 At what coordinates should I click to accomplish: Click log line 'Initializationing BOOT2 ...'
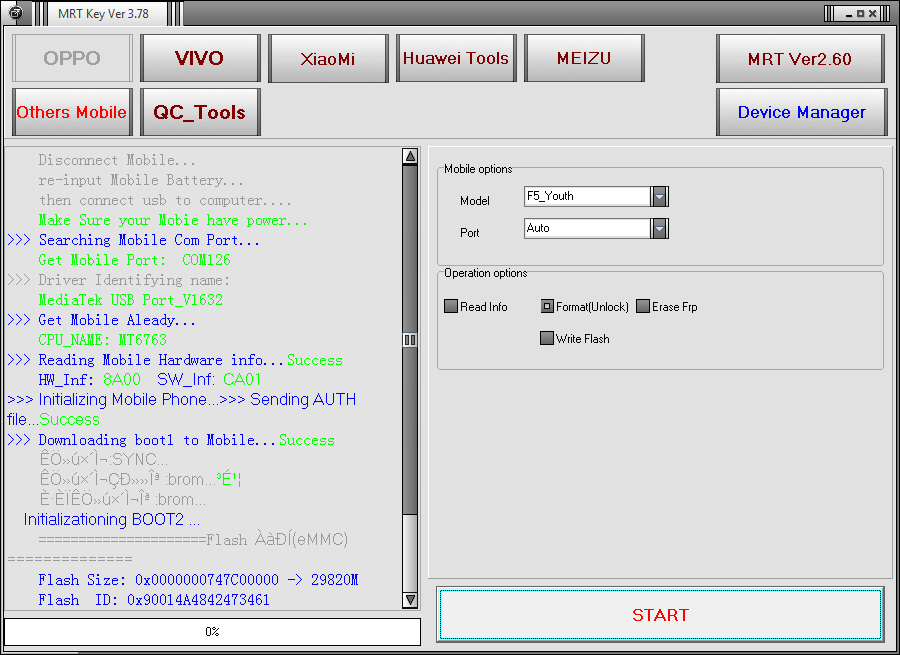coord(112,520)
